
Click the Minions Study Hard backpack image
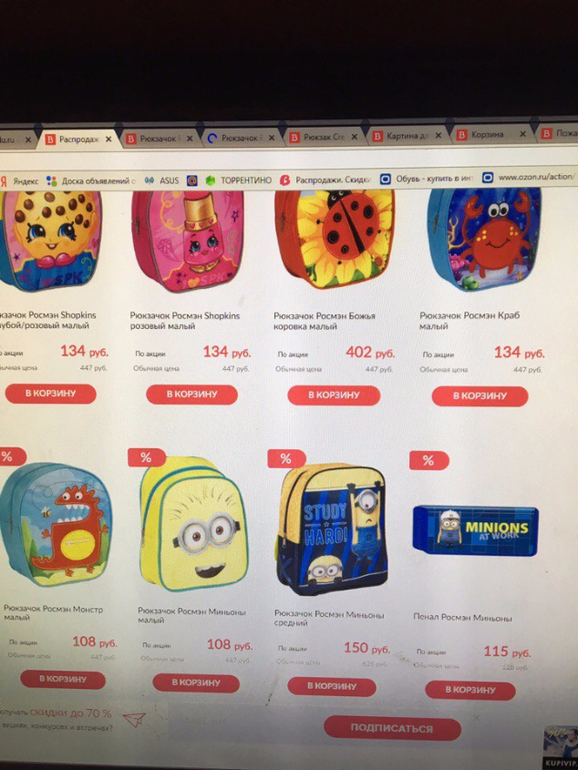tap(332, 529)
